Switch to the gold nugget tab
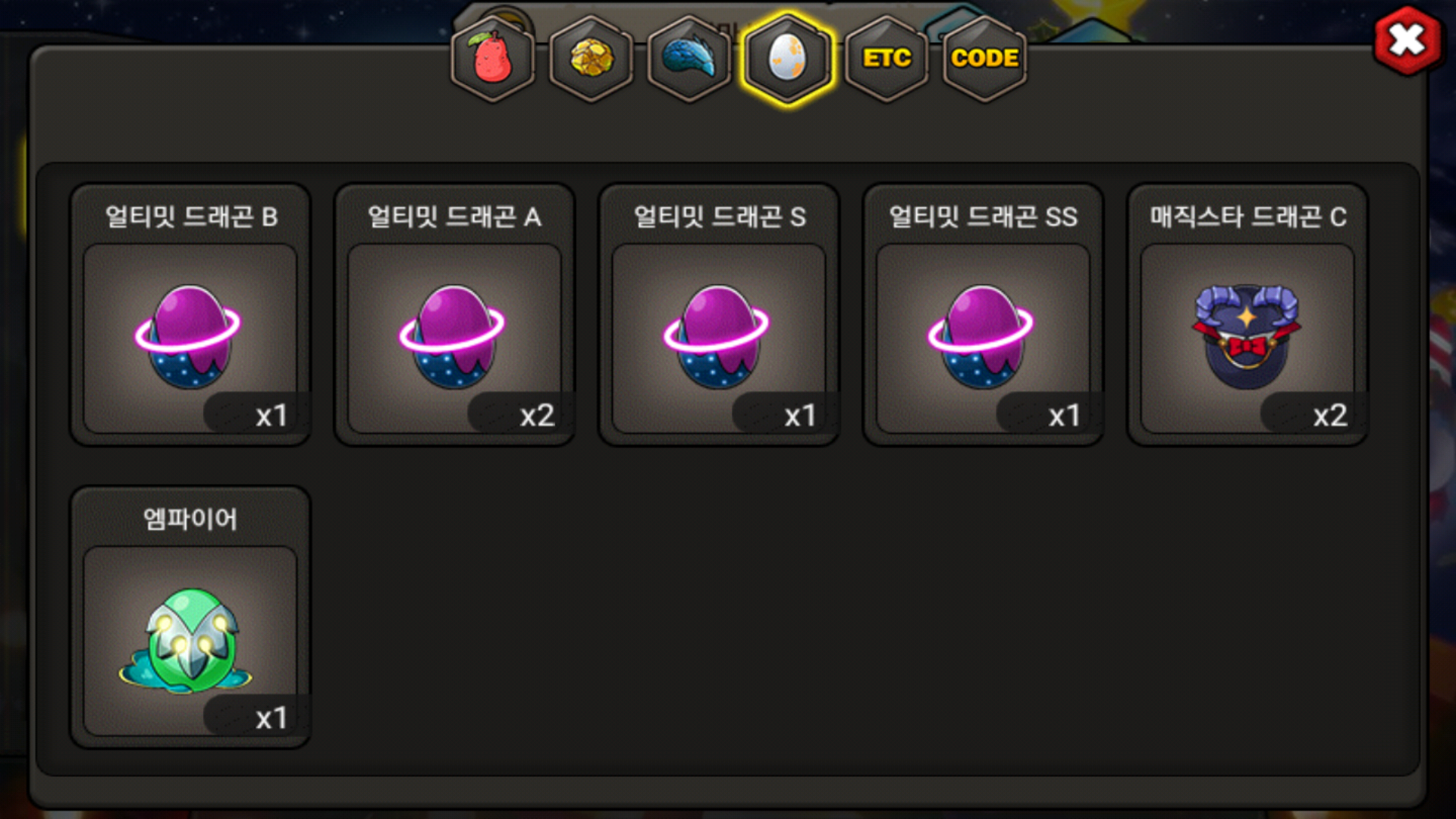 pos(591,58)
